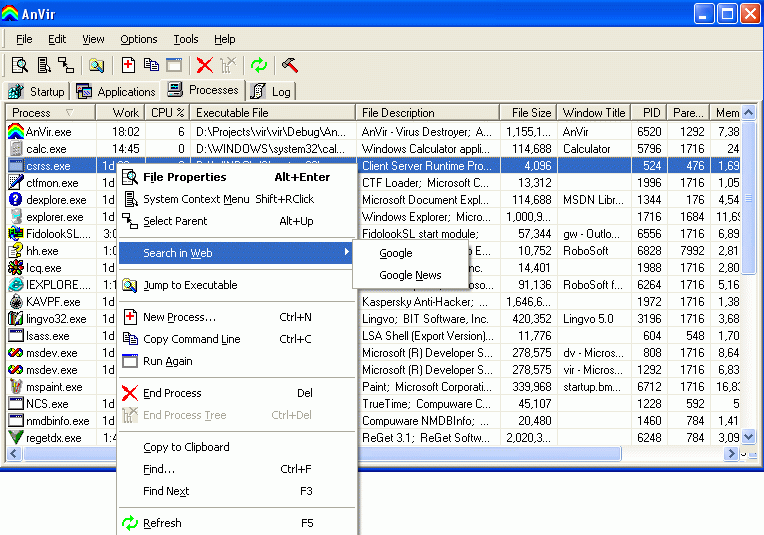The image size is (764, 535).
Task: Click vertical scrollbar down arrow
Action: click(749, 437)
